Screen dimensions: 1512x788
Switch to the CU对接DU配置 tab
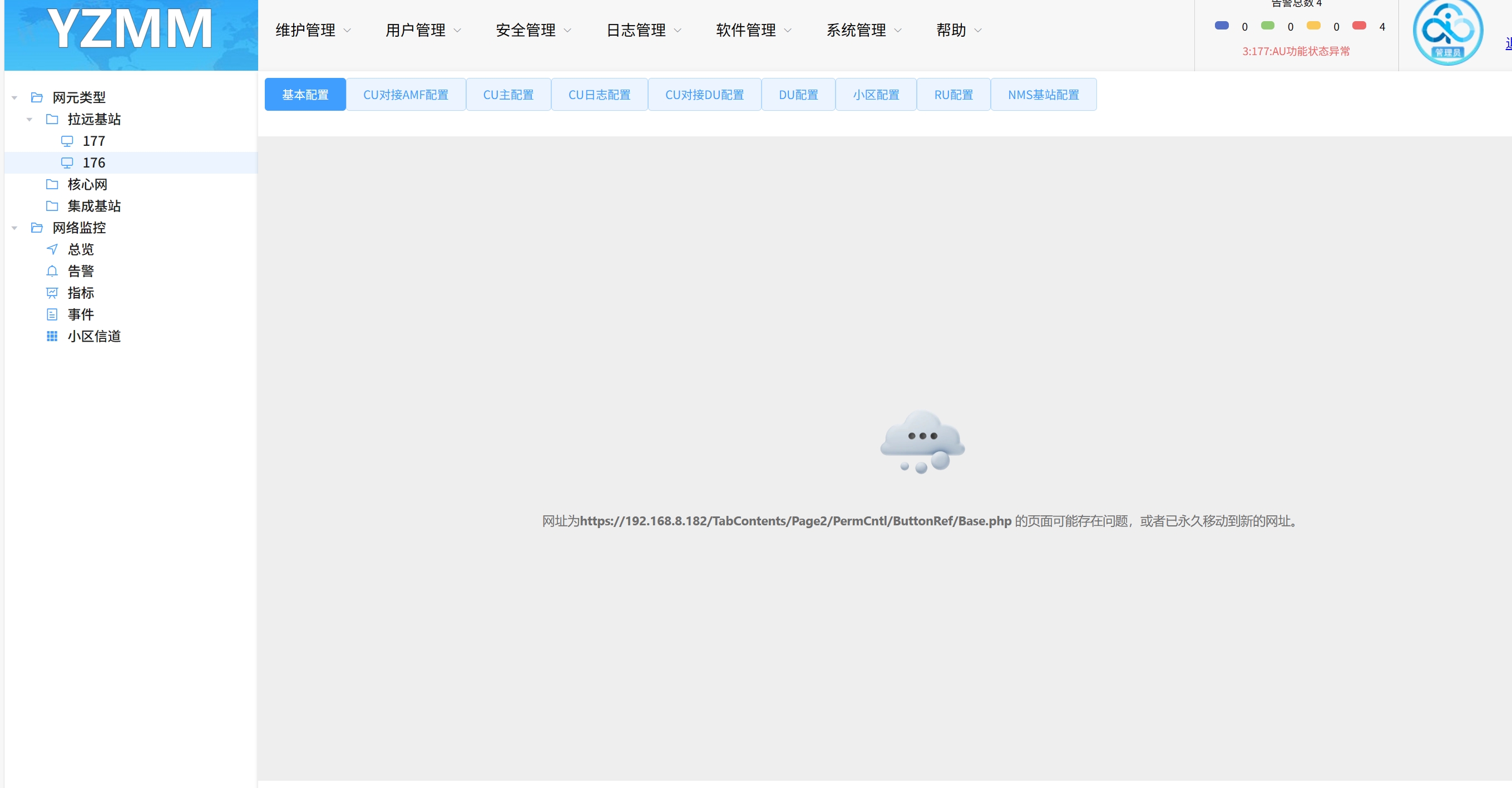[704, 95]
